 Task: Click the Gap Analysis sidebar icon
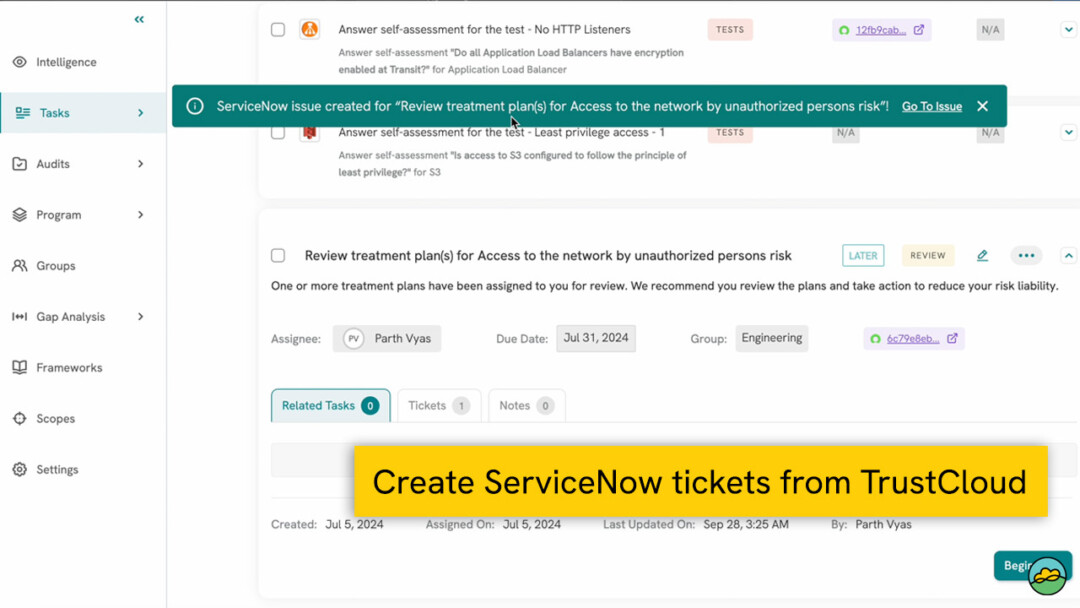[22, 316]
